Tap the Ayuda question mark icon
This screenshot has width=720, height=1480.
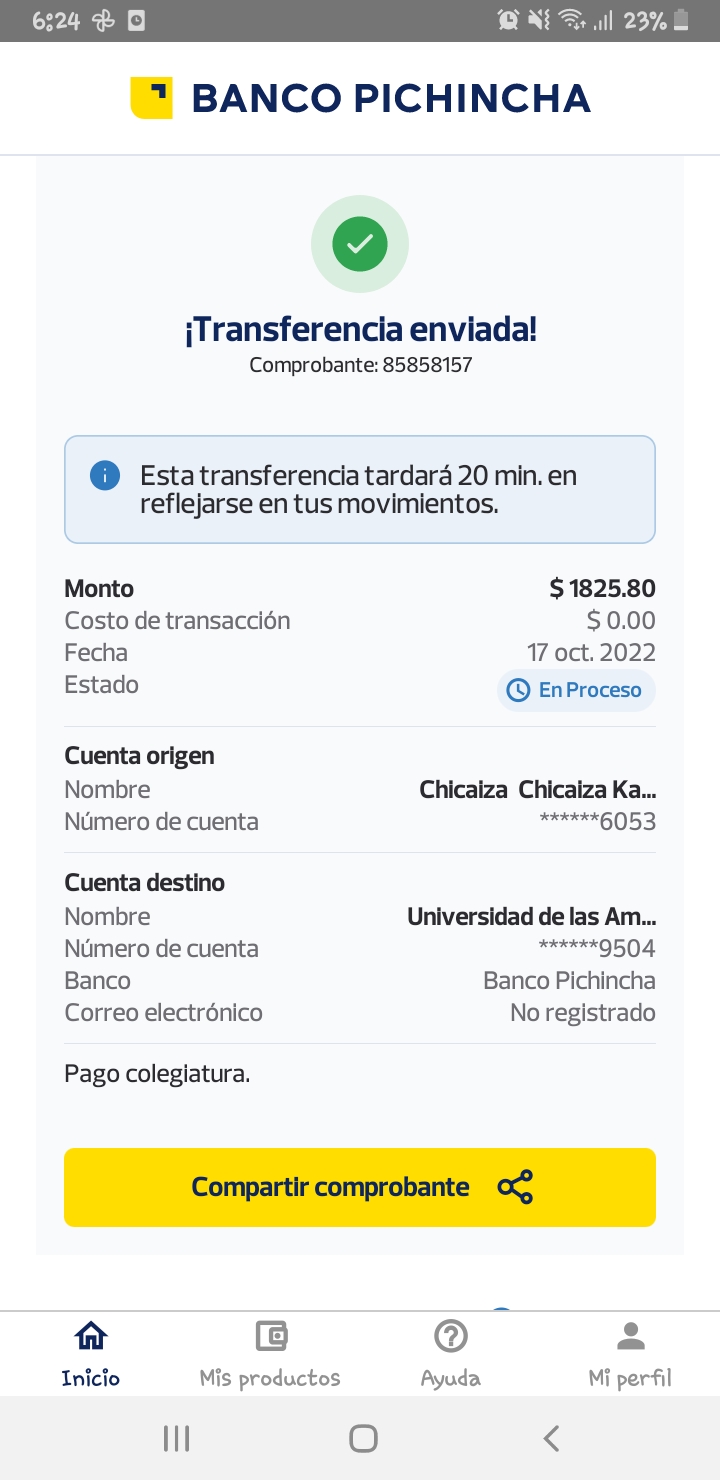[451, 1336]
